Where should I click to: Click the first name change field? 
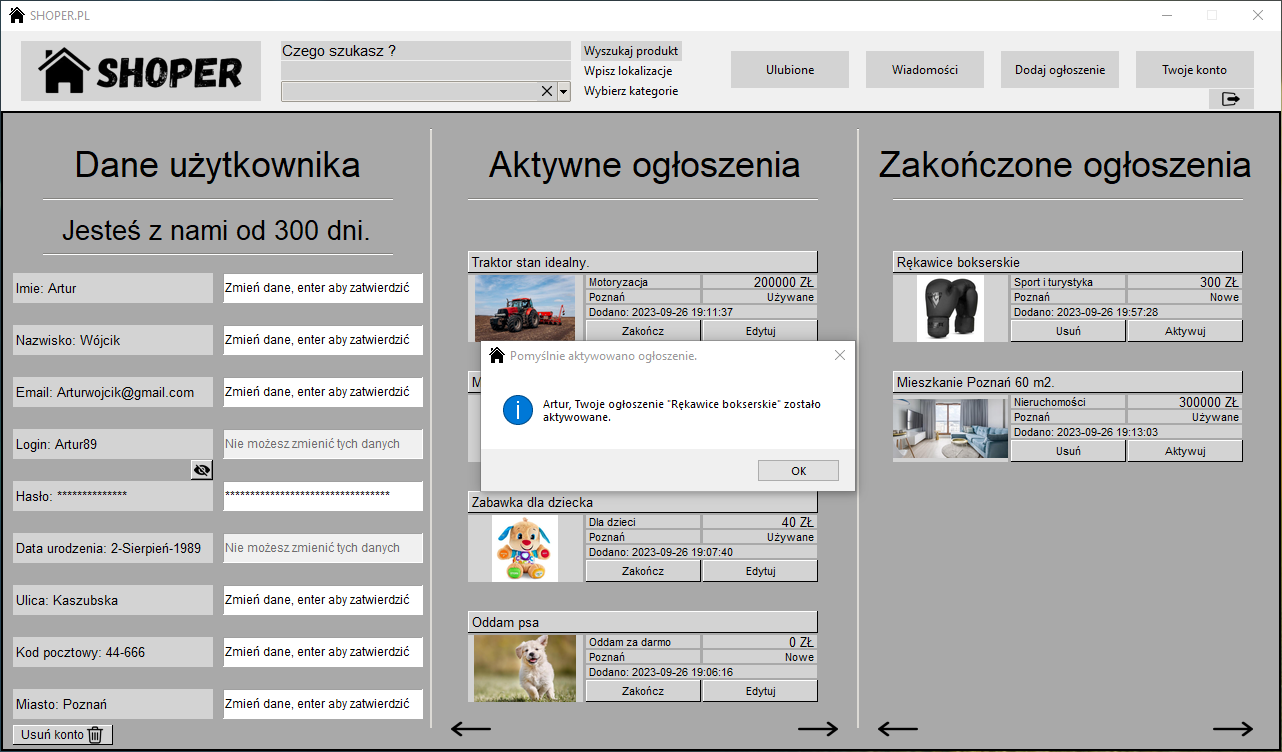coord(323,288)
